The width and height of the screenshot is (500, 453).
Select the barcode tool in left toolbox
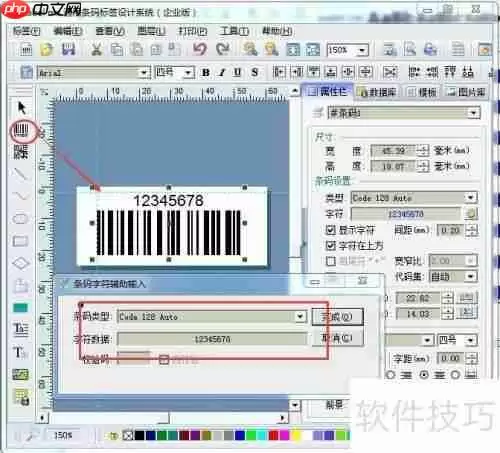pyautogui.click(x=21, y=131)
